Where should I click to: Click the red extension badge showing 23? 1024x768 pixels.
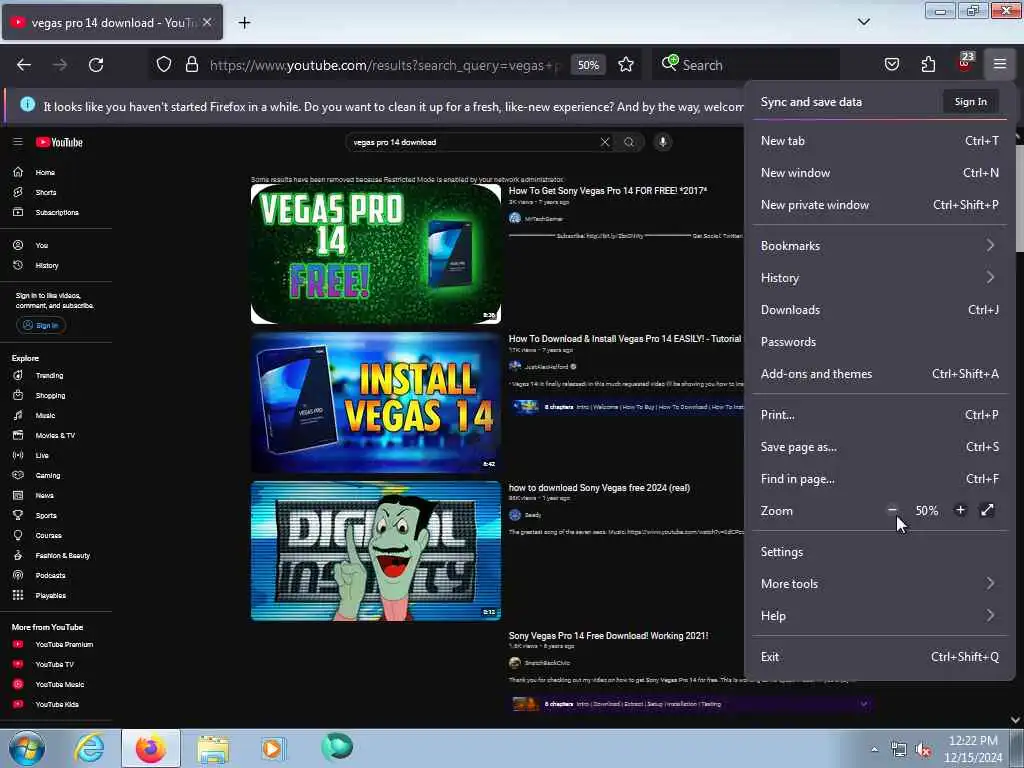[965, 63]
